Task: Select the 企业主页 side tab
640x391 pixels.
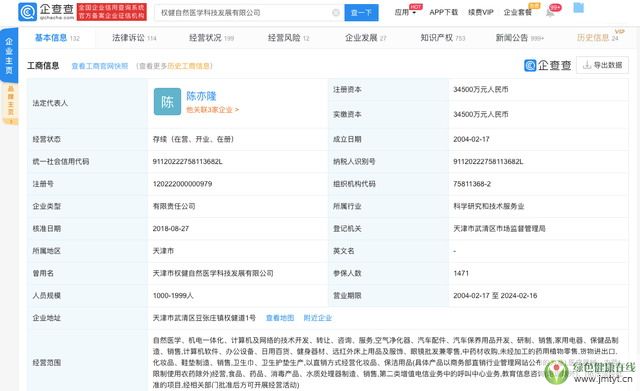Action: [9, 56]
